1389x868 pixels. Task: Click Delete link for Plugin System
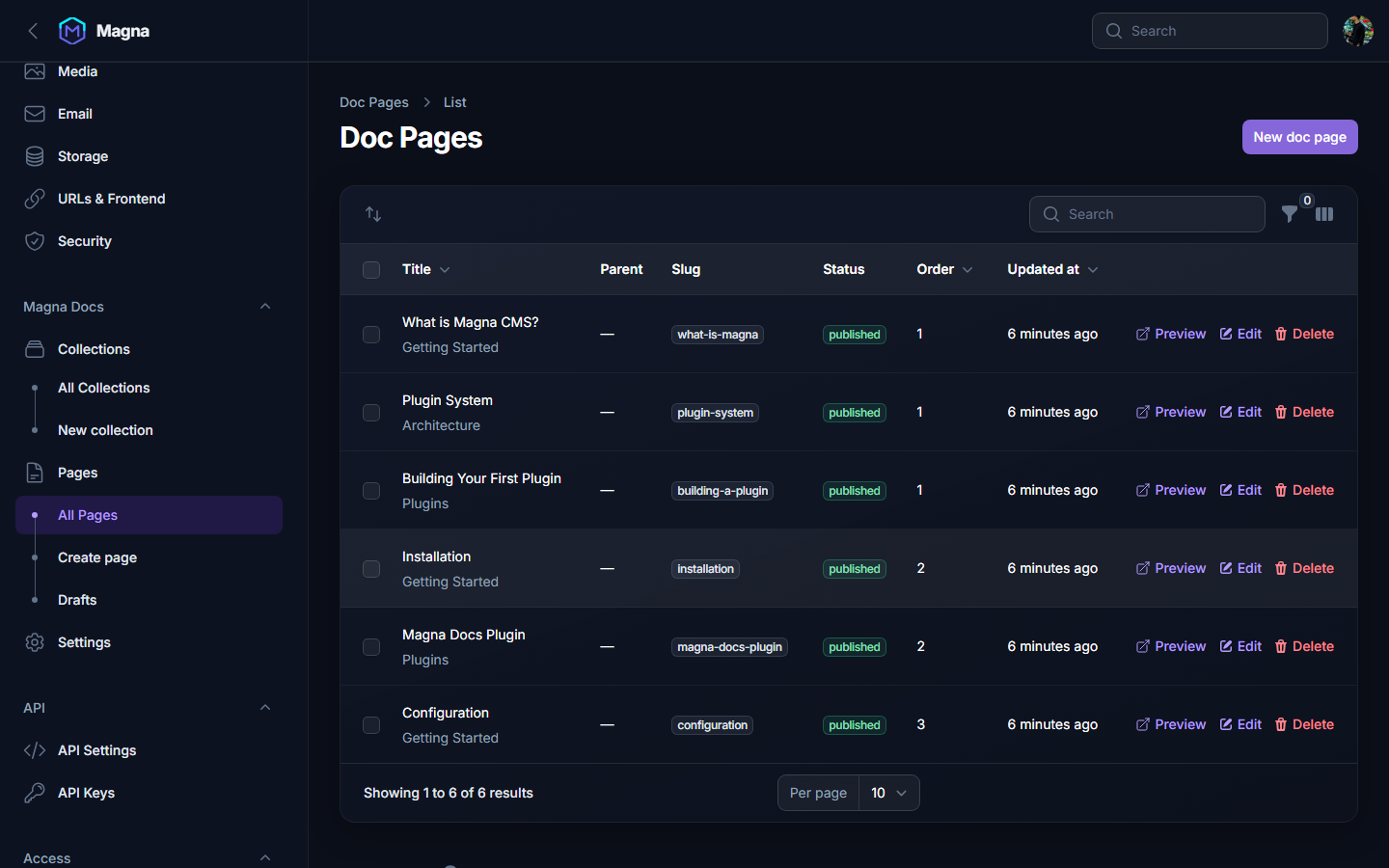pyautogui.click(x=1304, y=412)
